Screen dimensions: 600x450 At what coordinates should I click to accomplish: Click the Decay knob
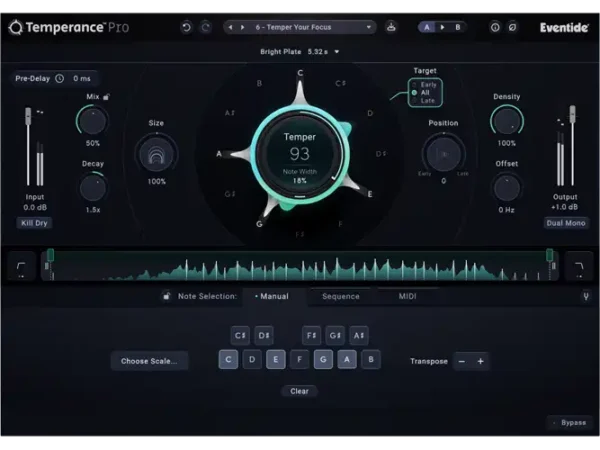coord(93,188)
